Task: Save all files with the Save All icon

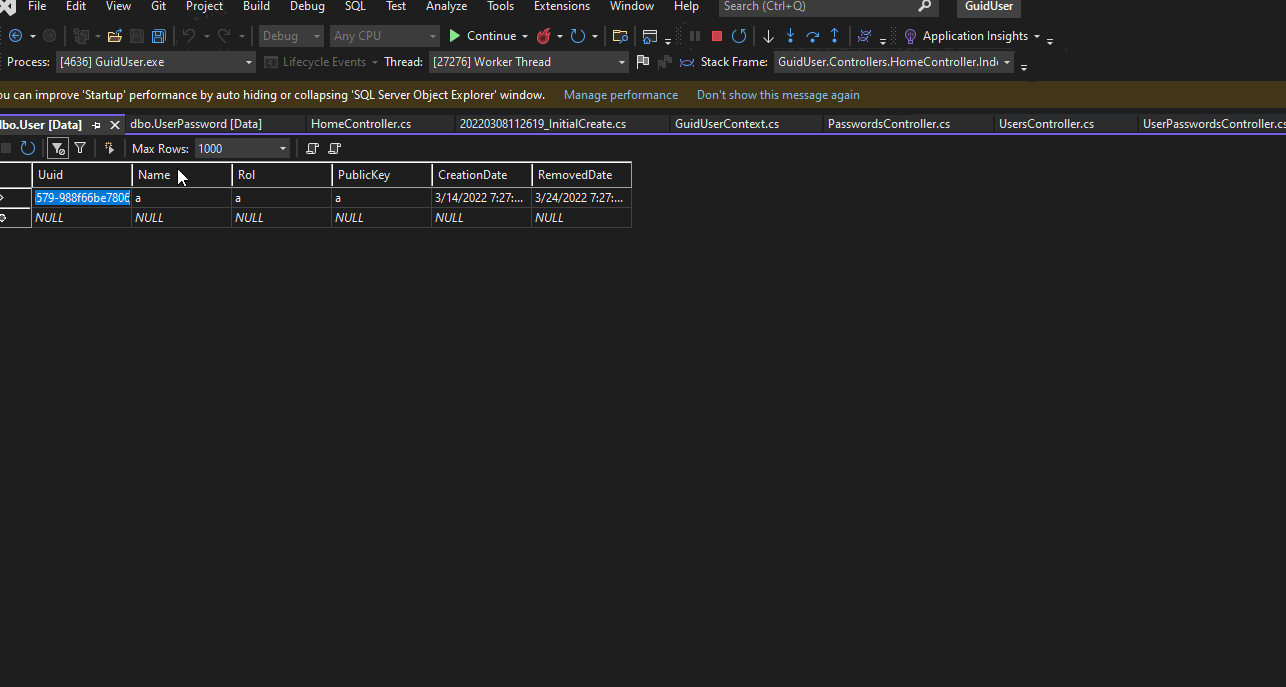Action: click(x=158, y=36)
